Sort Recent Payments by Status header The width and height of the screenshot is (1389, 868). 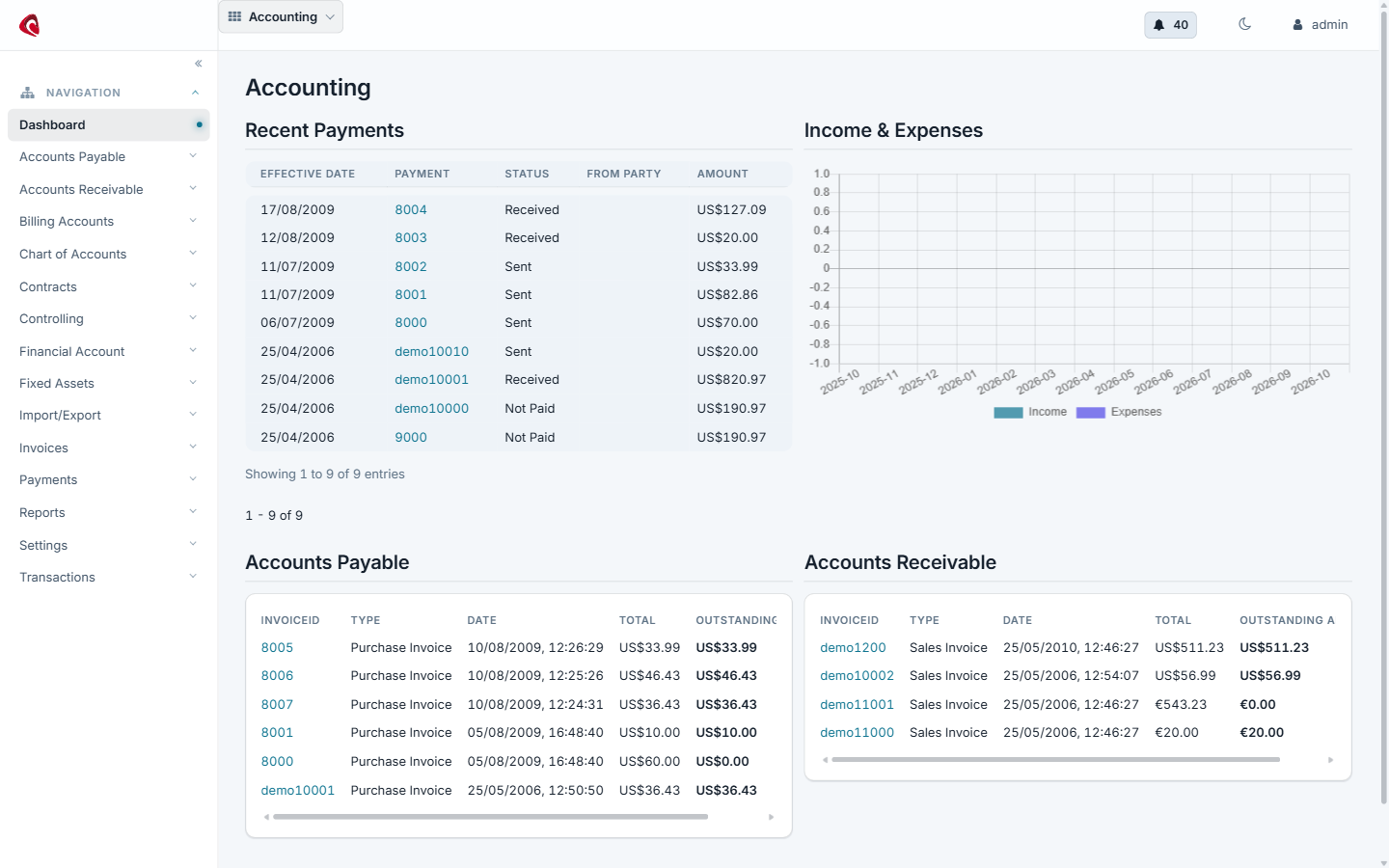point(527,174)
